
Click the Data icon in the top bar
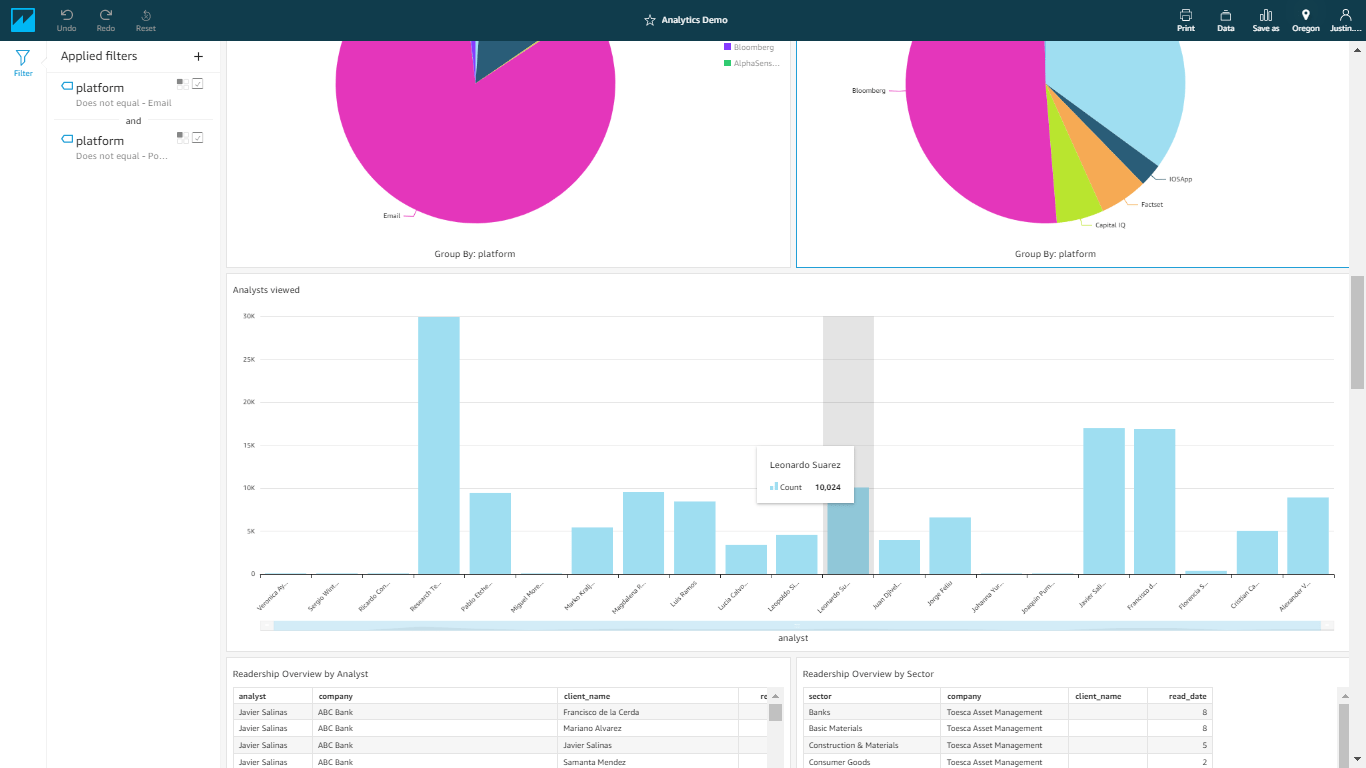click(1225, 15)
